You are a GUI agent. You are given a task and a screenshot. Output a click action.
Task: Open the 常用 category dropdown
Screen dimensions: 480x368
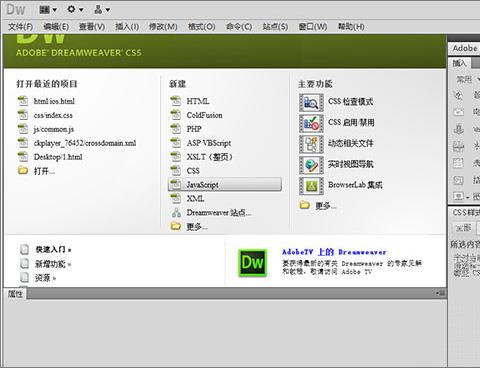coord(468,79)
